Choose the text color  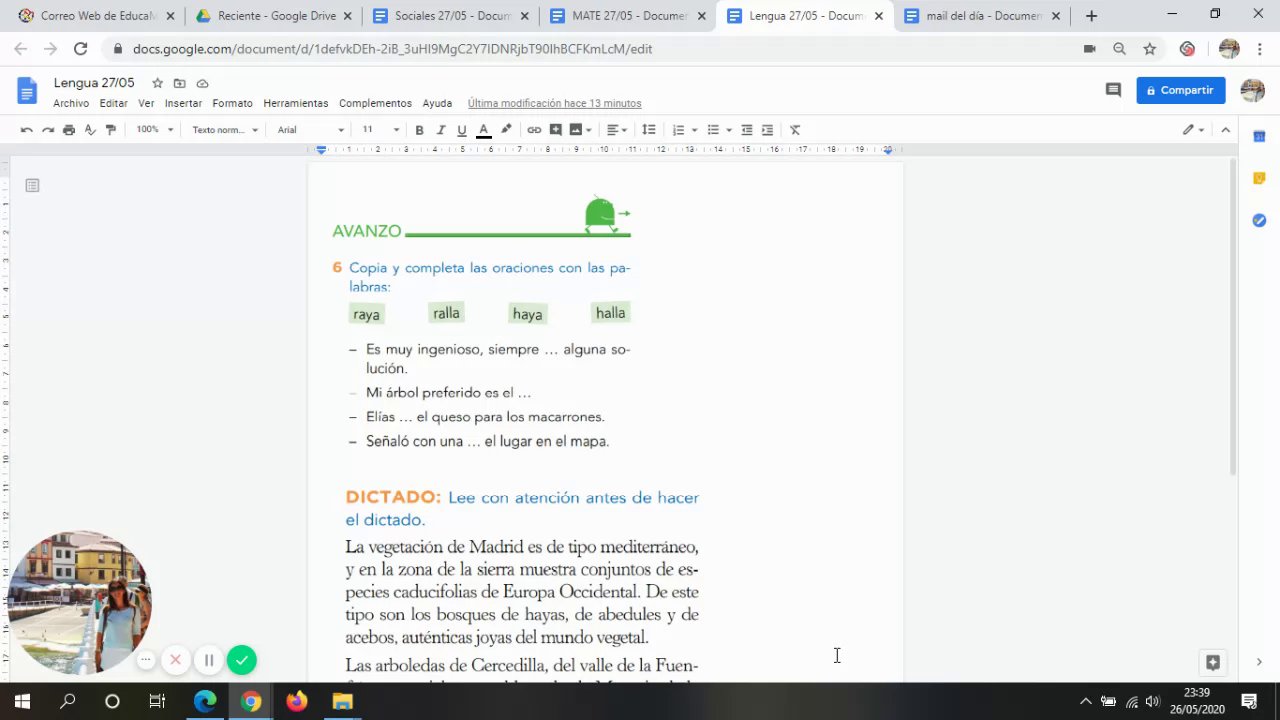click(x=484, y=130)
